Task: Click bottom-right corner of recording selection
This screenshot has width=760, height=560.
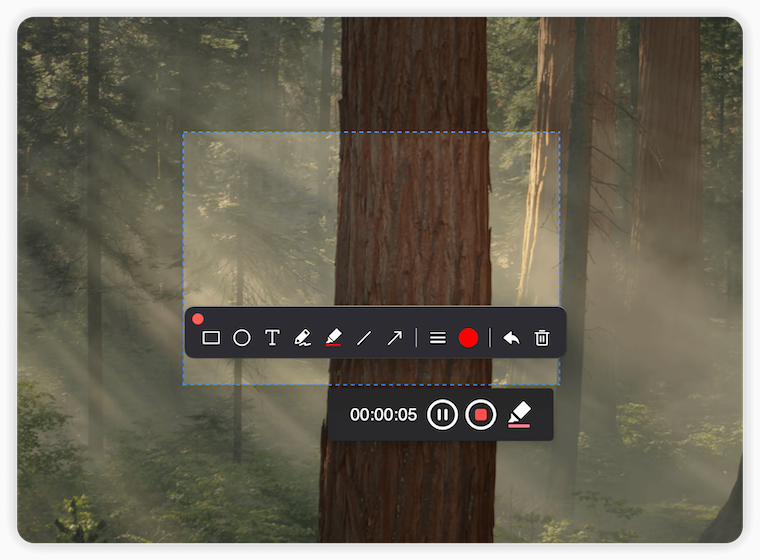Action: [559, 384]
